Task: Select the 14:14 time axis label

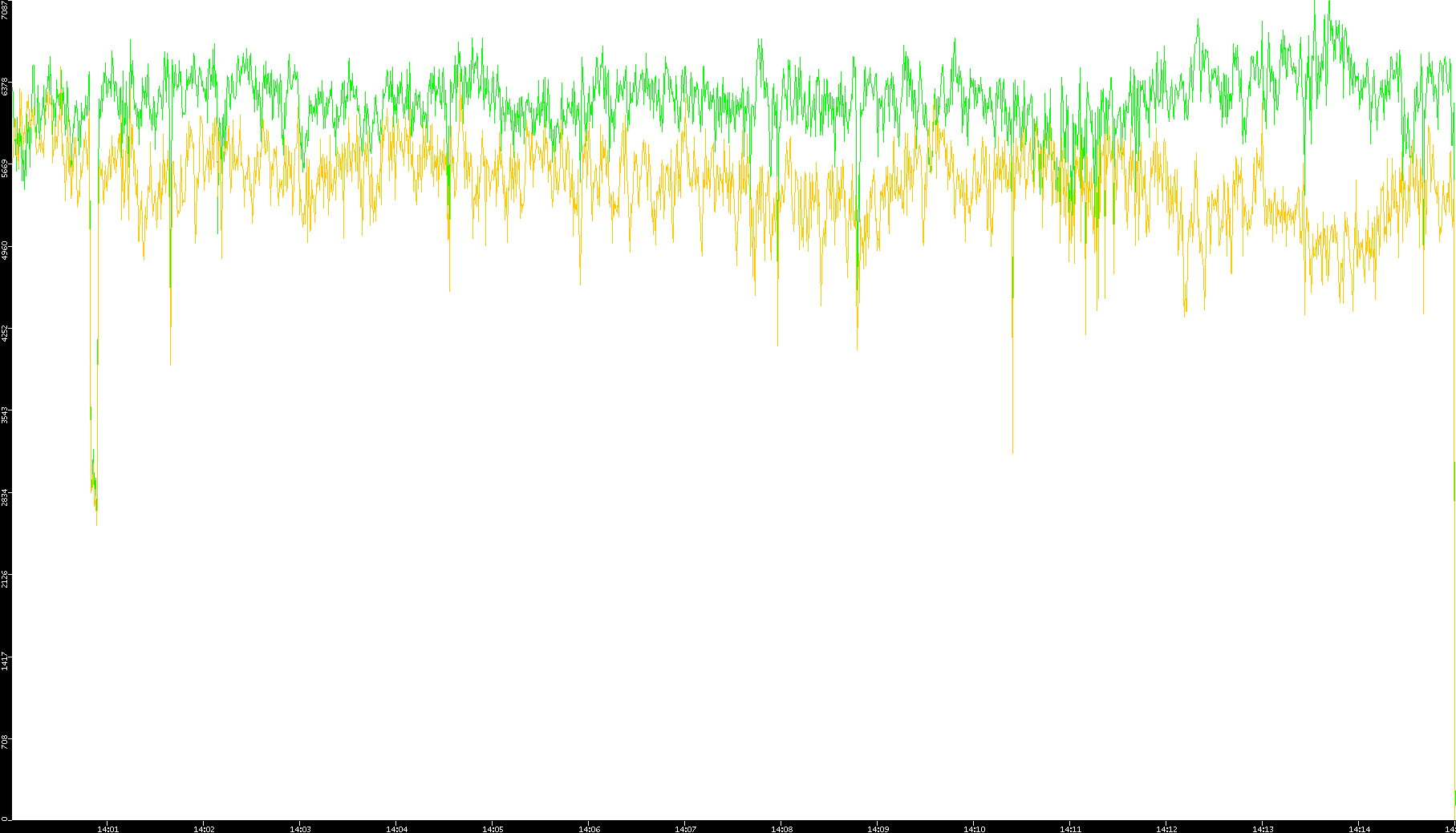Action: 1359,829
